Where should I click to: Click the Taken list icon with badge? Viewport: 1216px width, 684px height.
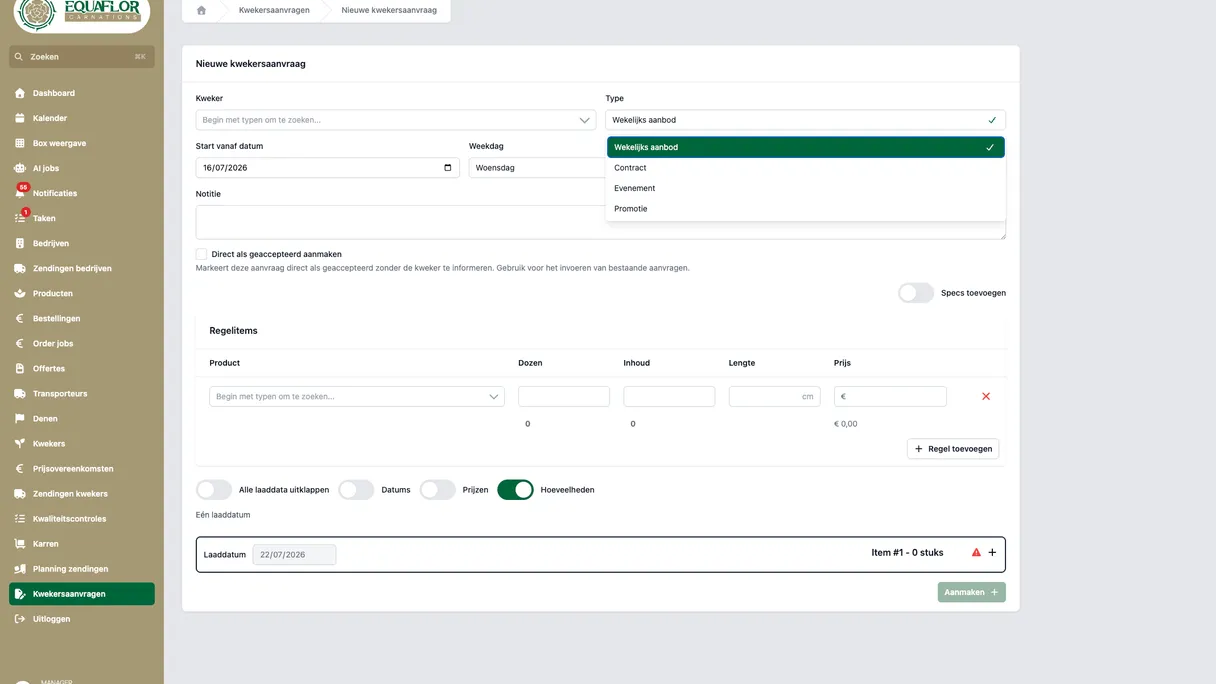click(x=19, y=217)
